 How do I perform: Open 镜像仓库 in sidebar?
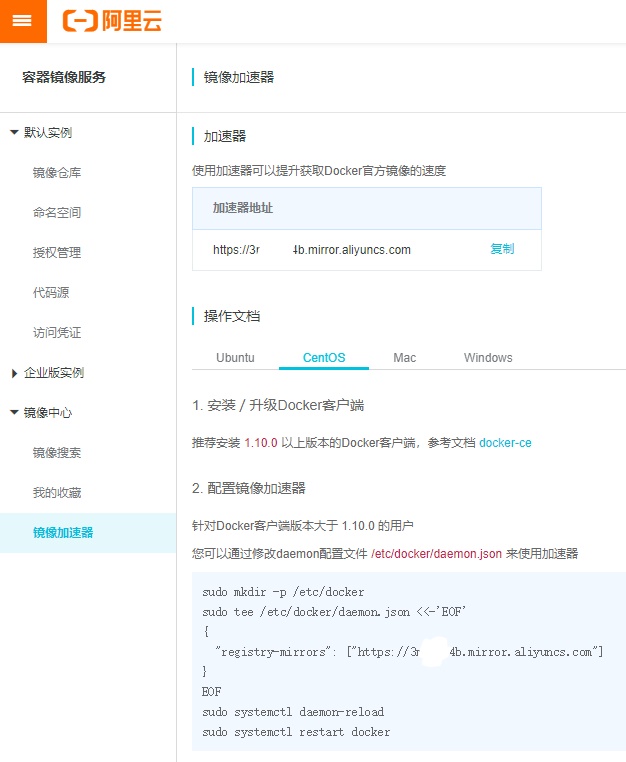pos(57,173)
